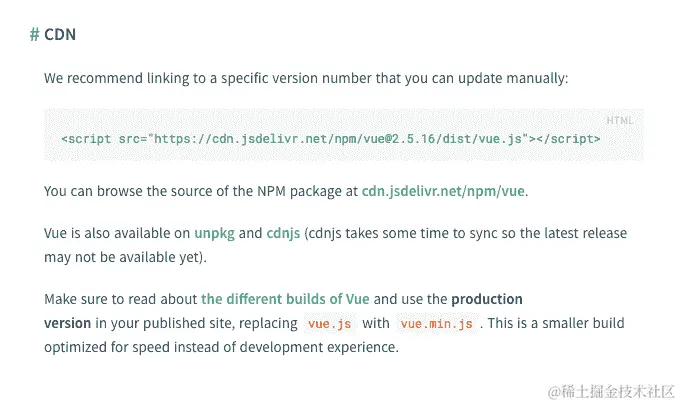Follow the unpkg link
680x405 pixels.
click(214, 233)
